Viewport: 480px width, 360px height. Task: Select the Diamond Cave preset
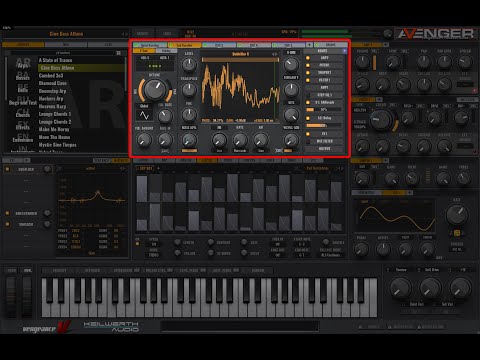53,83
